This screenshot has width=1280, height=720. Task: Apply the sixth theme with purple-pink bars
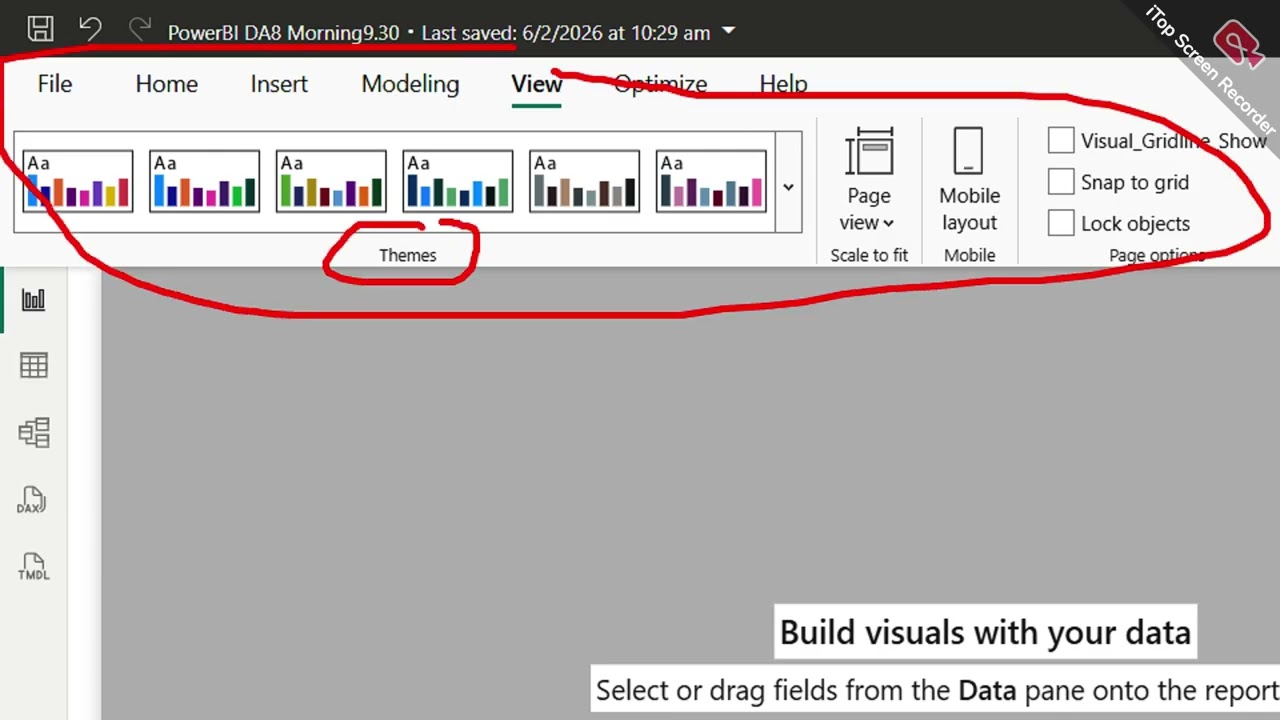pyautogui.click(x=711, y=181)
